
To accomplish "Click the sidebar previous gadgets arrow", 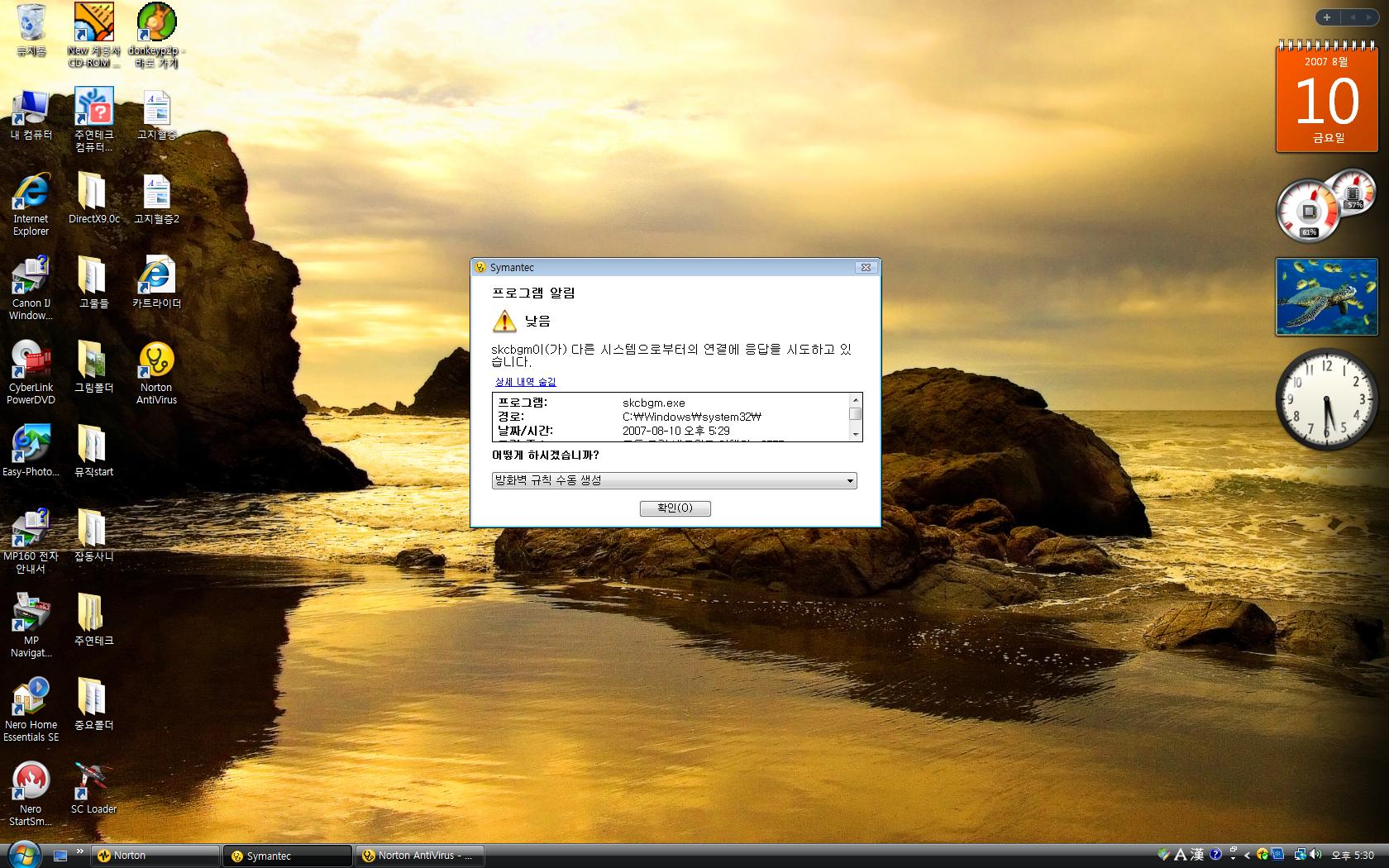I will 1353,17.
